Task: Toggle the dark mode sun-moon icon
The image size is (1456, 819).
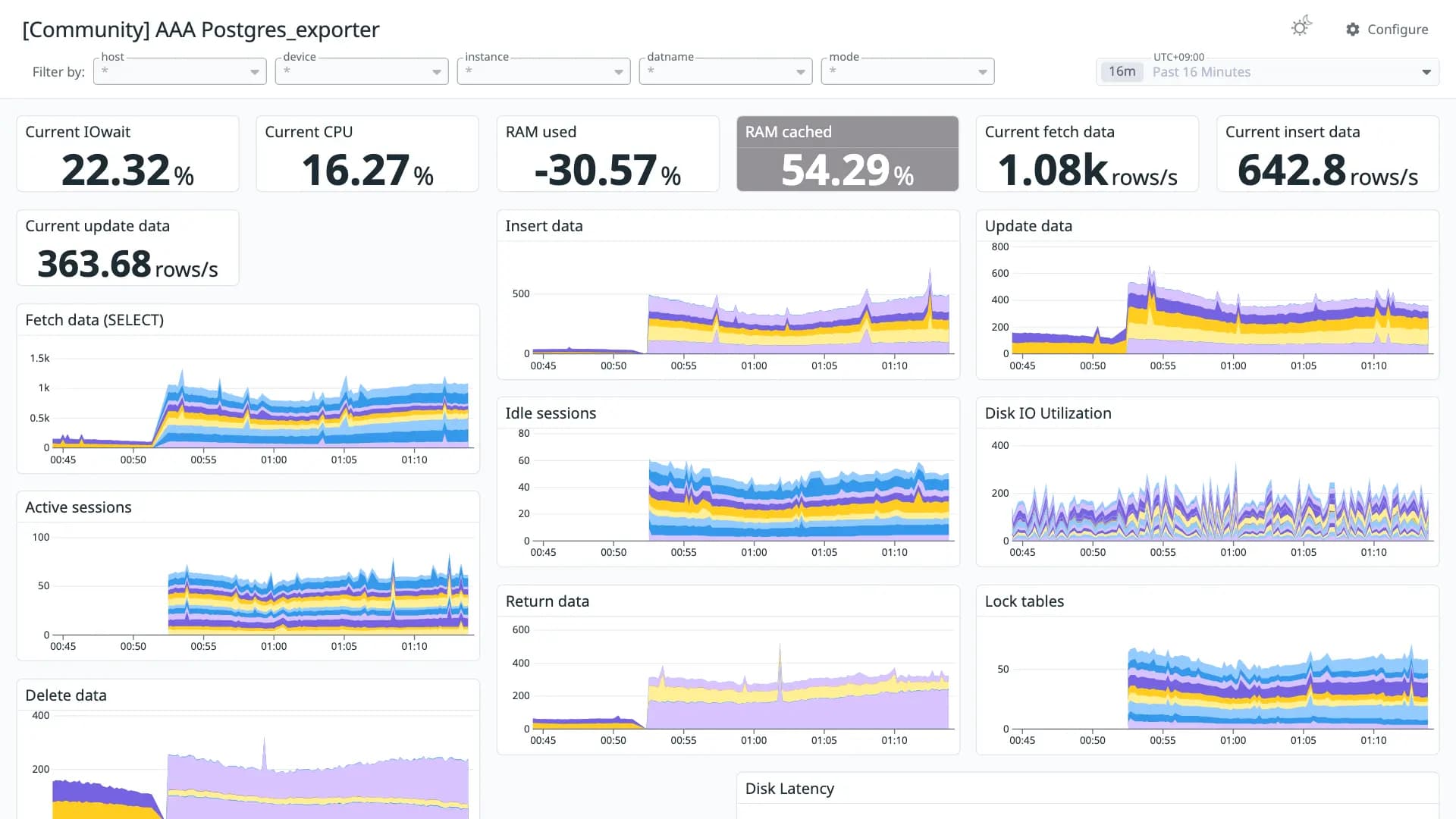Action: 1301,27
